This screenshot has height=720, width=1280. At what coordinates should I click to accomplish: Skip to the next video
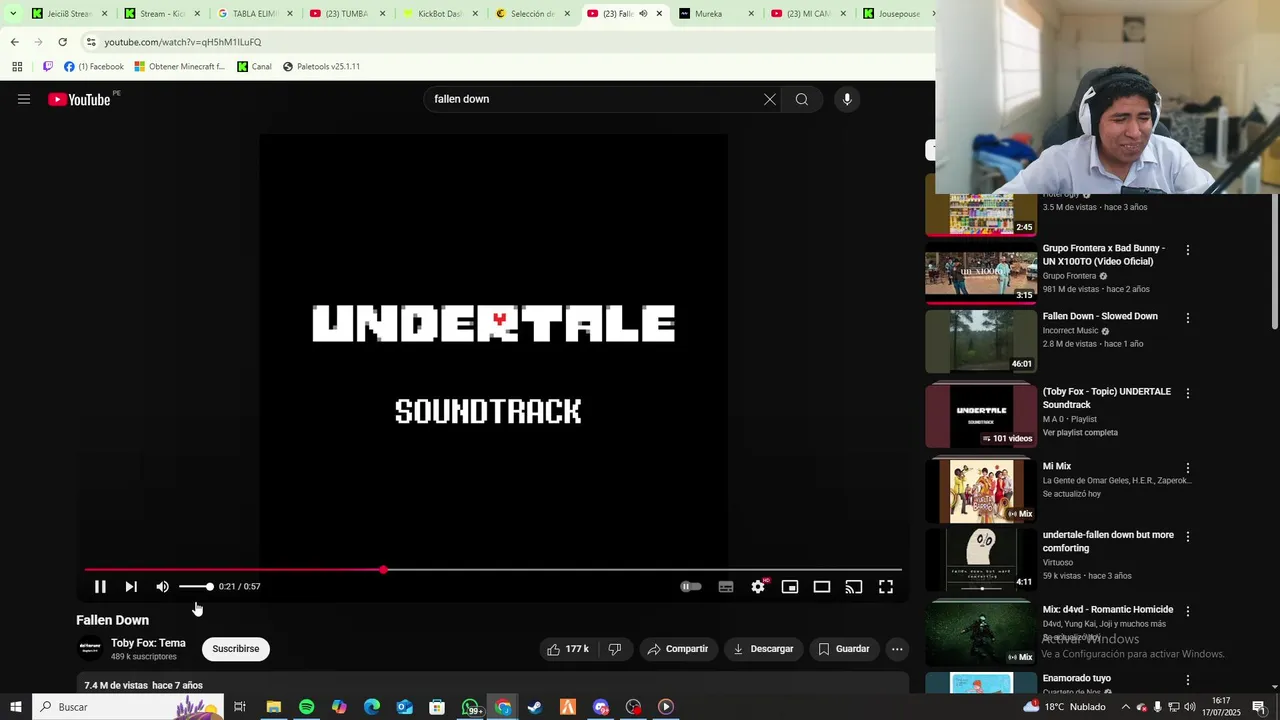(131, 587)
